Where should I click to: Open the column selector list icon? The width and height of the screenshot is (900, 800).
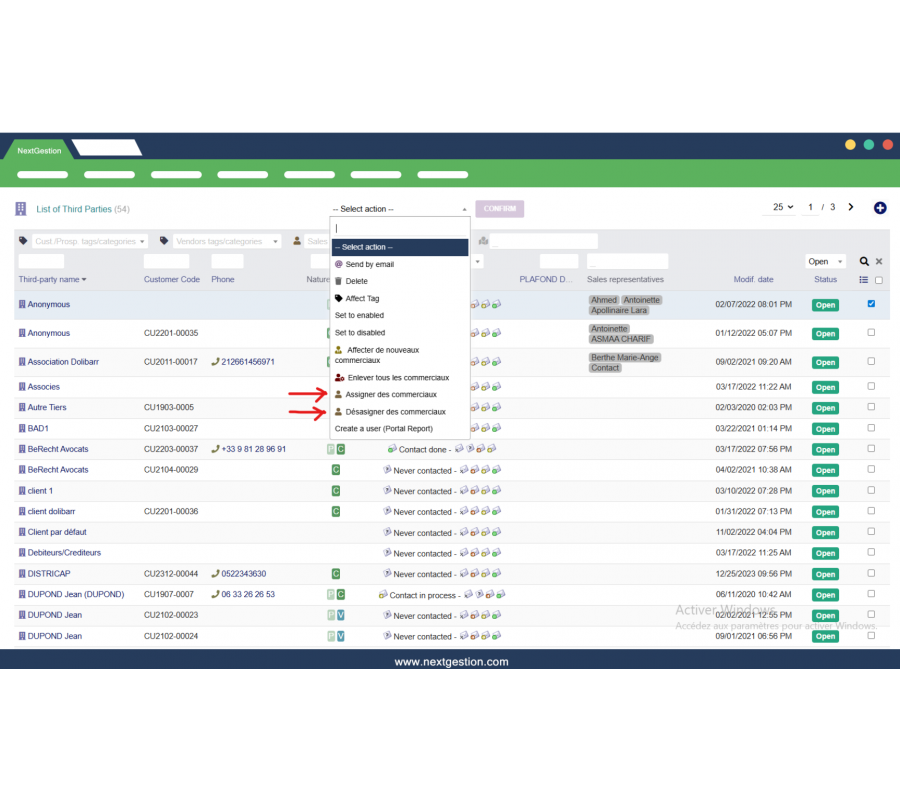pos(864,280)
